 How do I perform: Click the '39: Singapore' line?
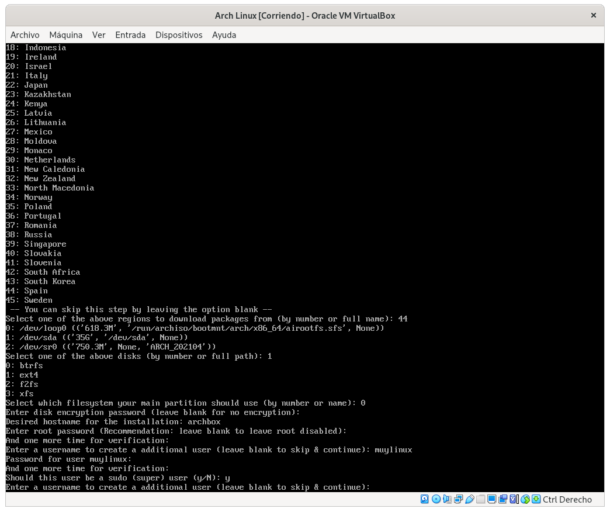click(x=36, y=244)
